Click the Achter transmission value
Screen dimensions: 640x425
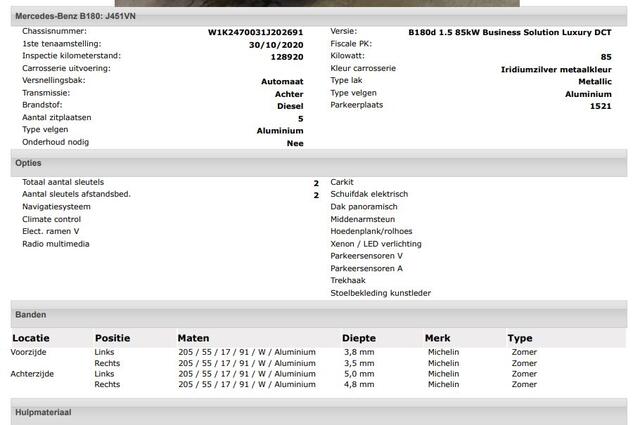coord(289,94)
